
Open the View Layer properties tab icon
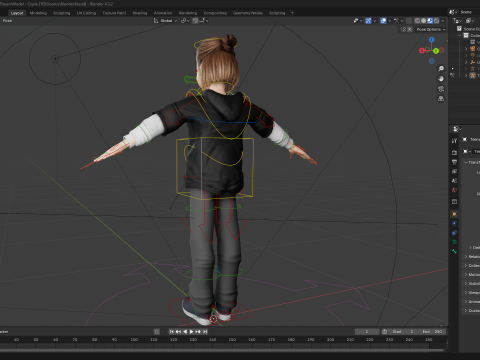(454, 171)
